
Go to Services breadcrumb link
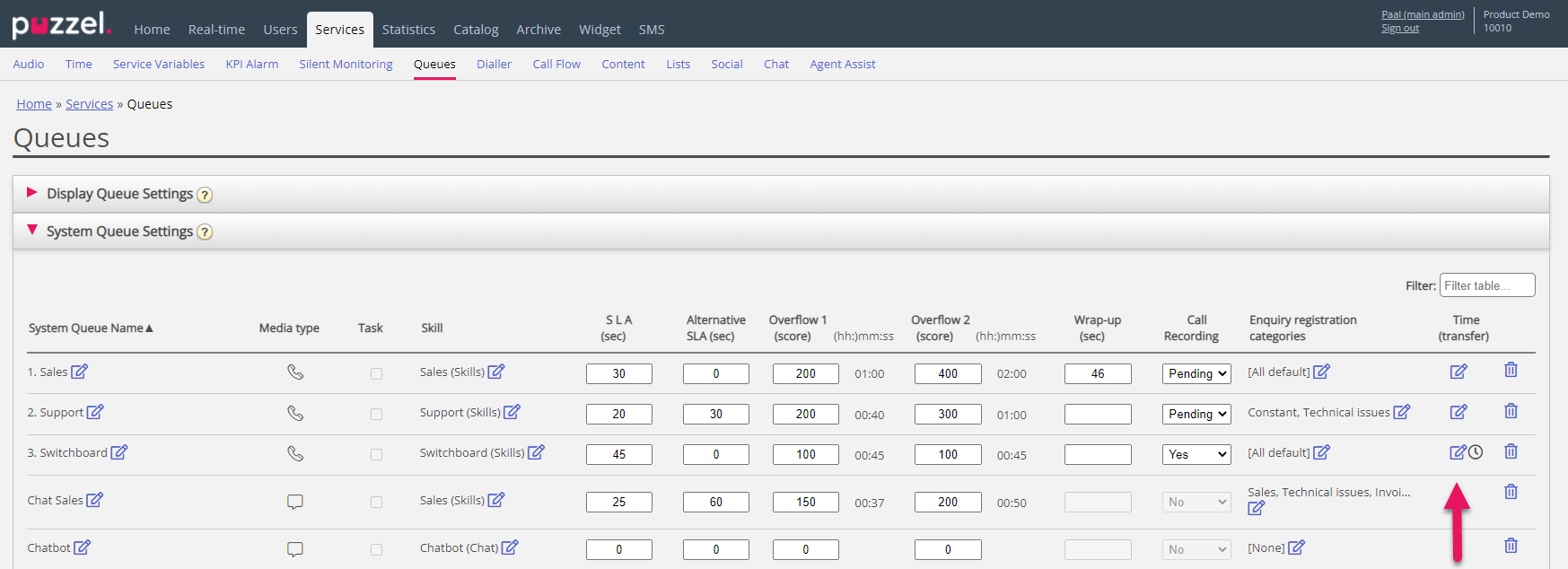point(89,104)
